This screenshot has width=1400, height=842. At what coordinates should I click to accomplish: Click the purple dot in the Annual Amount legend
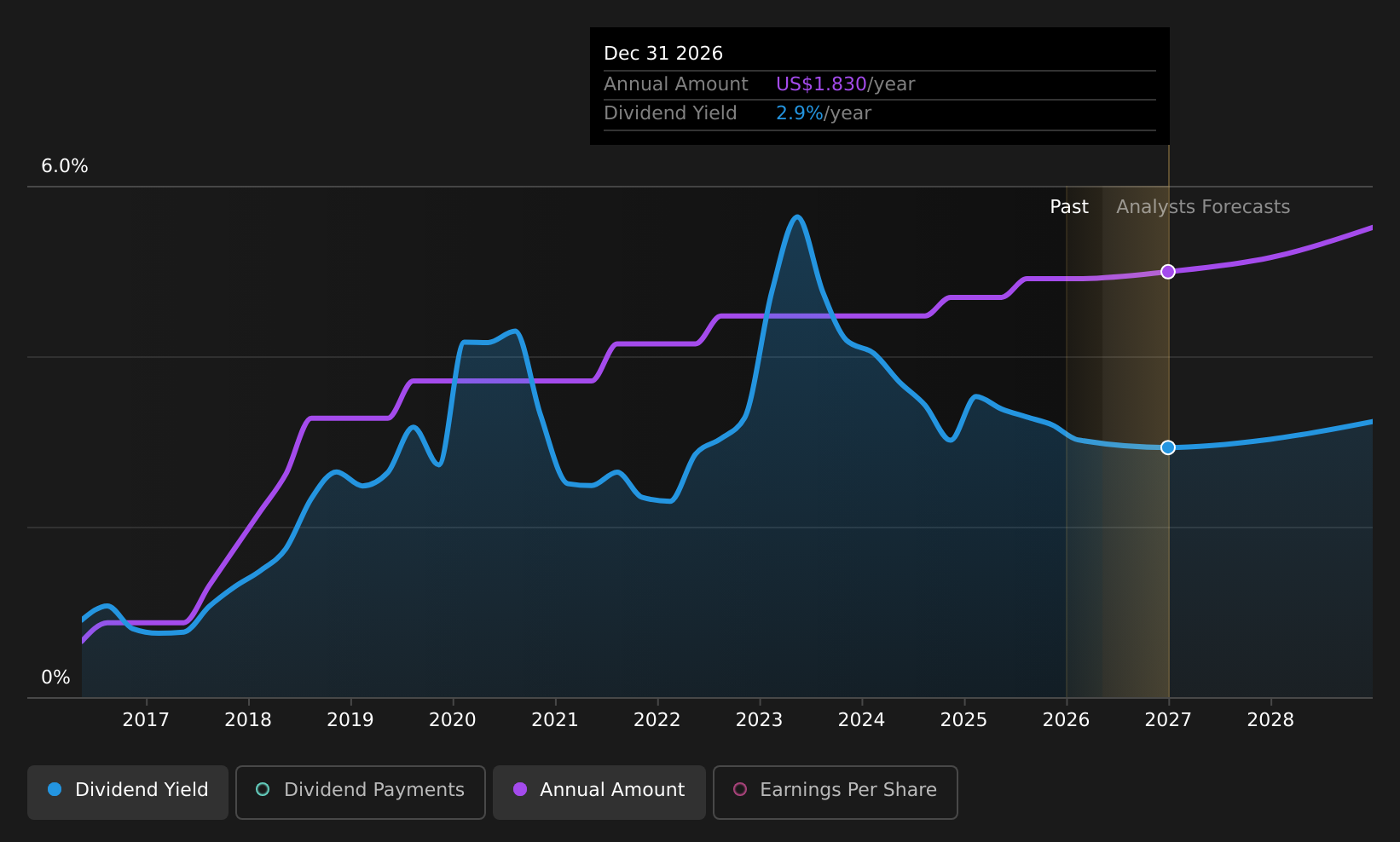pos(520,789)
